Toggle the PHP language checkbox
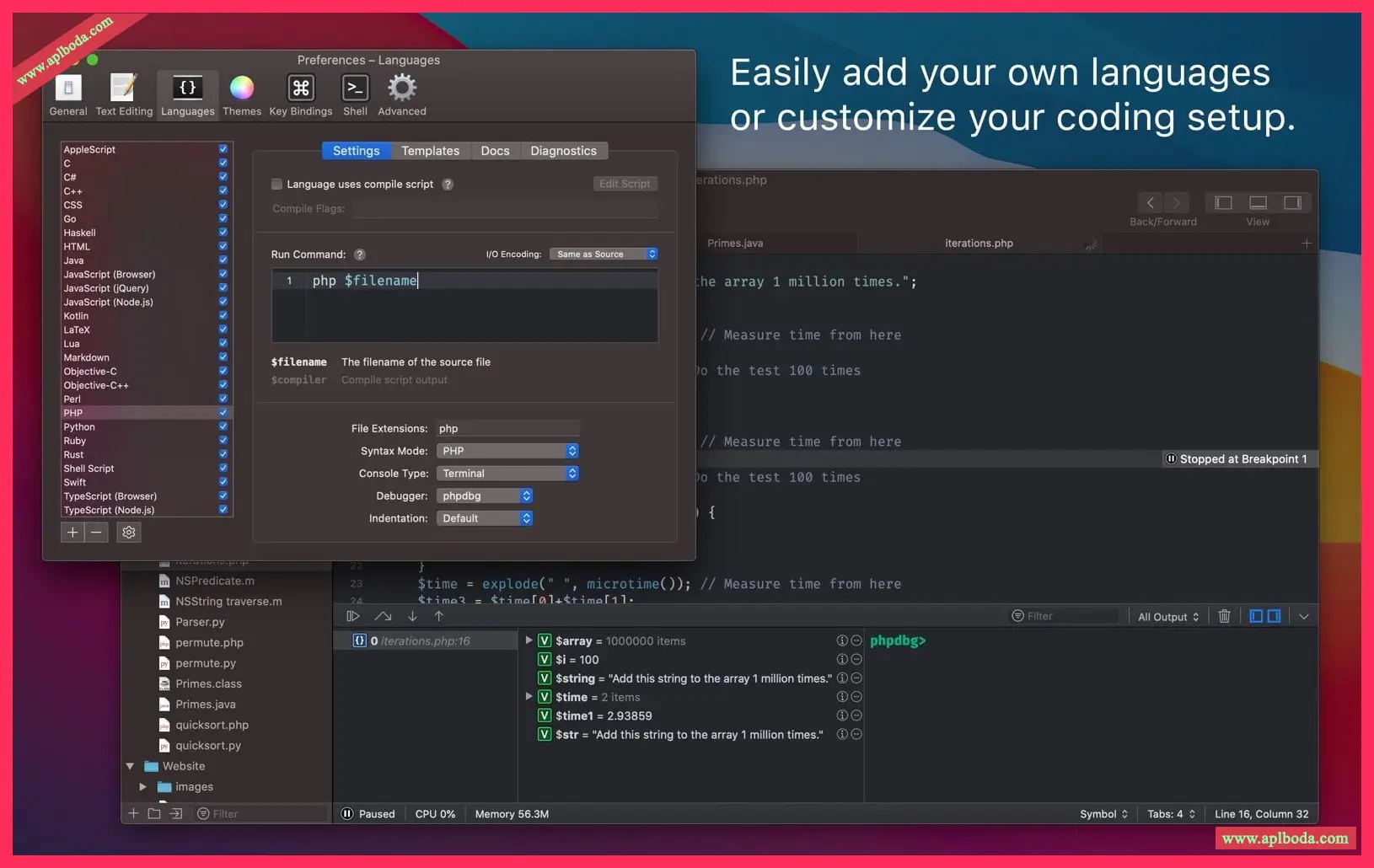 click(x=223, y=413)
